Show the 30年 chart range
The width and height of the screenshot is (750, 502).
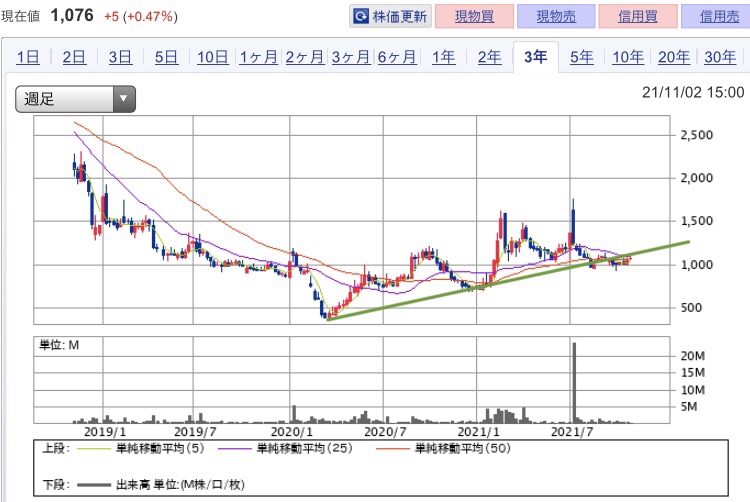(x=720, y=57)
